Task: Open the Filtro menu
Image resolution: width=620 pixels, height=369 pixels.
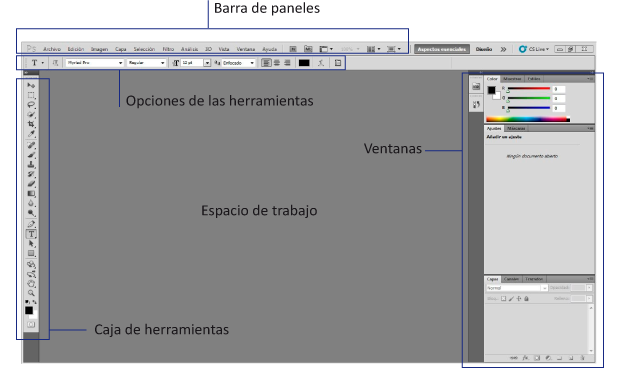Action: (x=168, y=49)
